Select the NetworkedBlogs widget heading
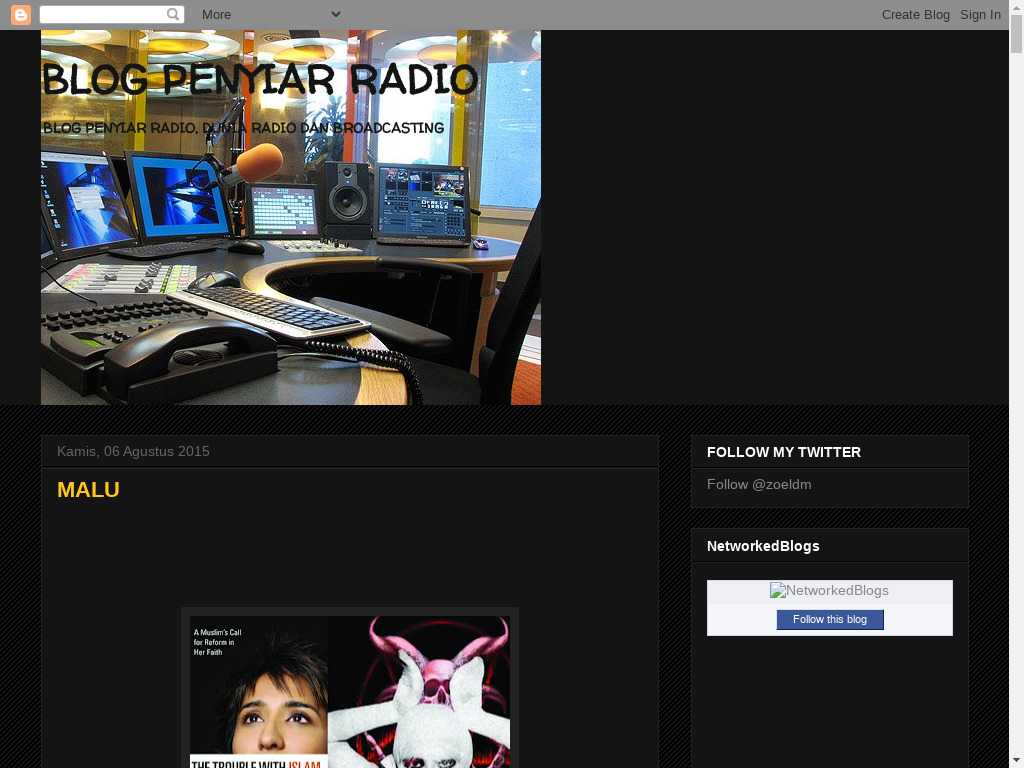 763,546
